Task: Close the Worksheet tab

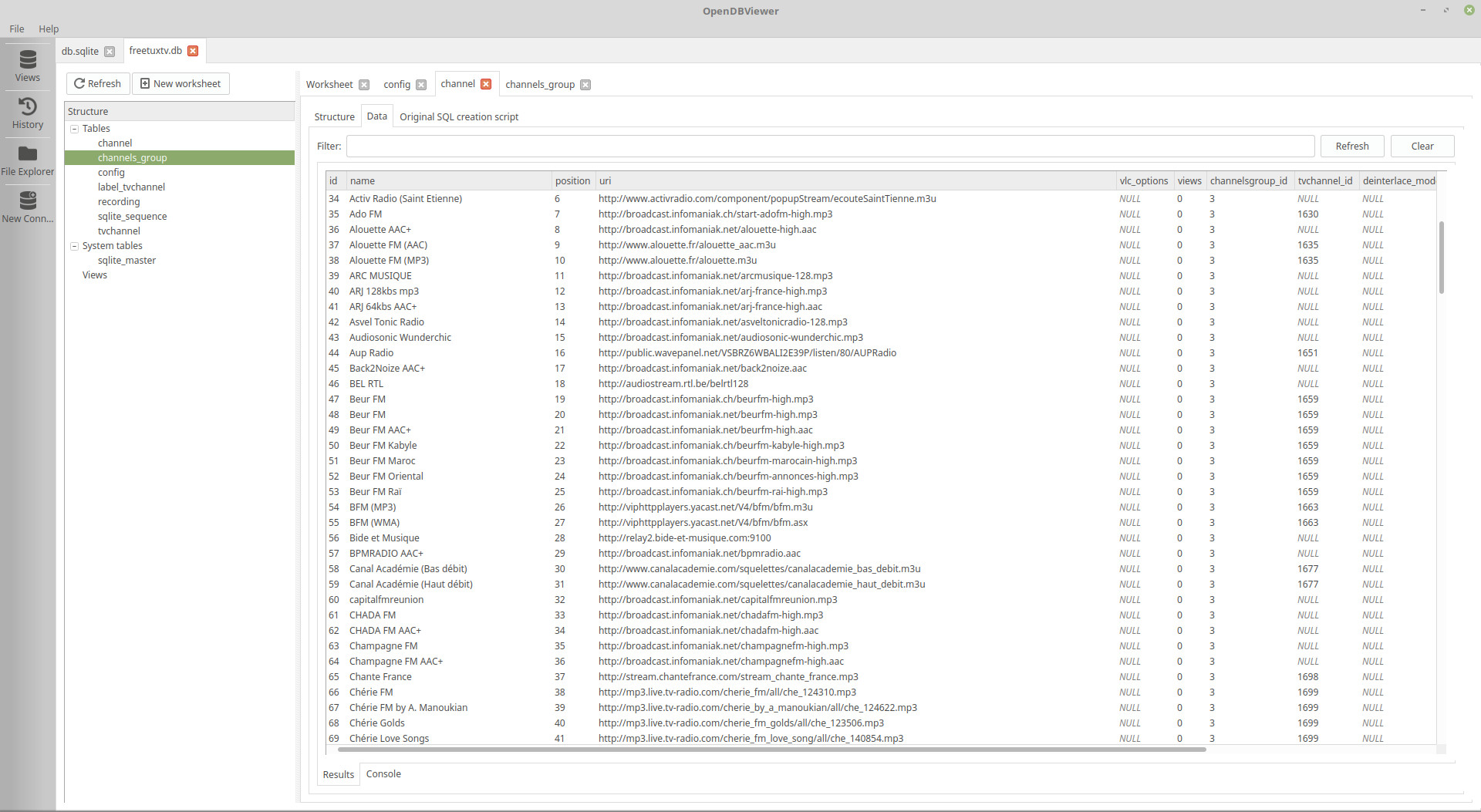Action: (x=364, y=85)
